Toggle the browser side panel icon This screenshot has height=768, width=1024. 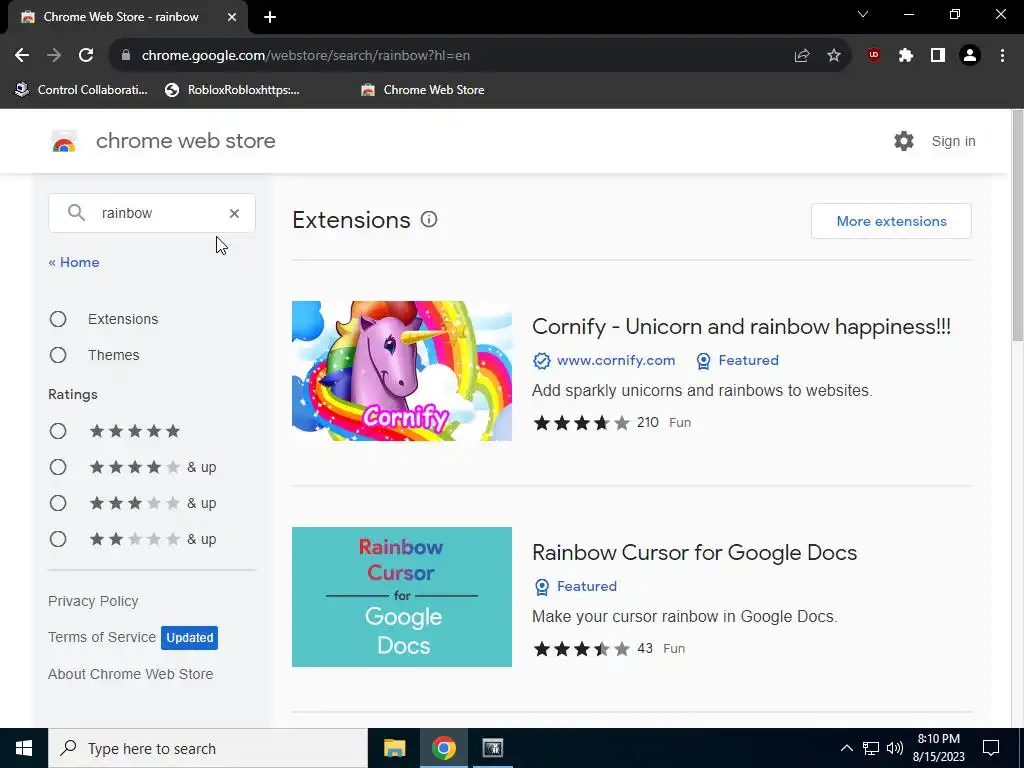coord(938,56)
